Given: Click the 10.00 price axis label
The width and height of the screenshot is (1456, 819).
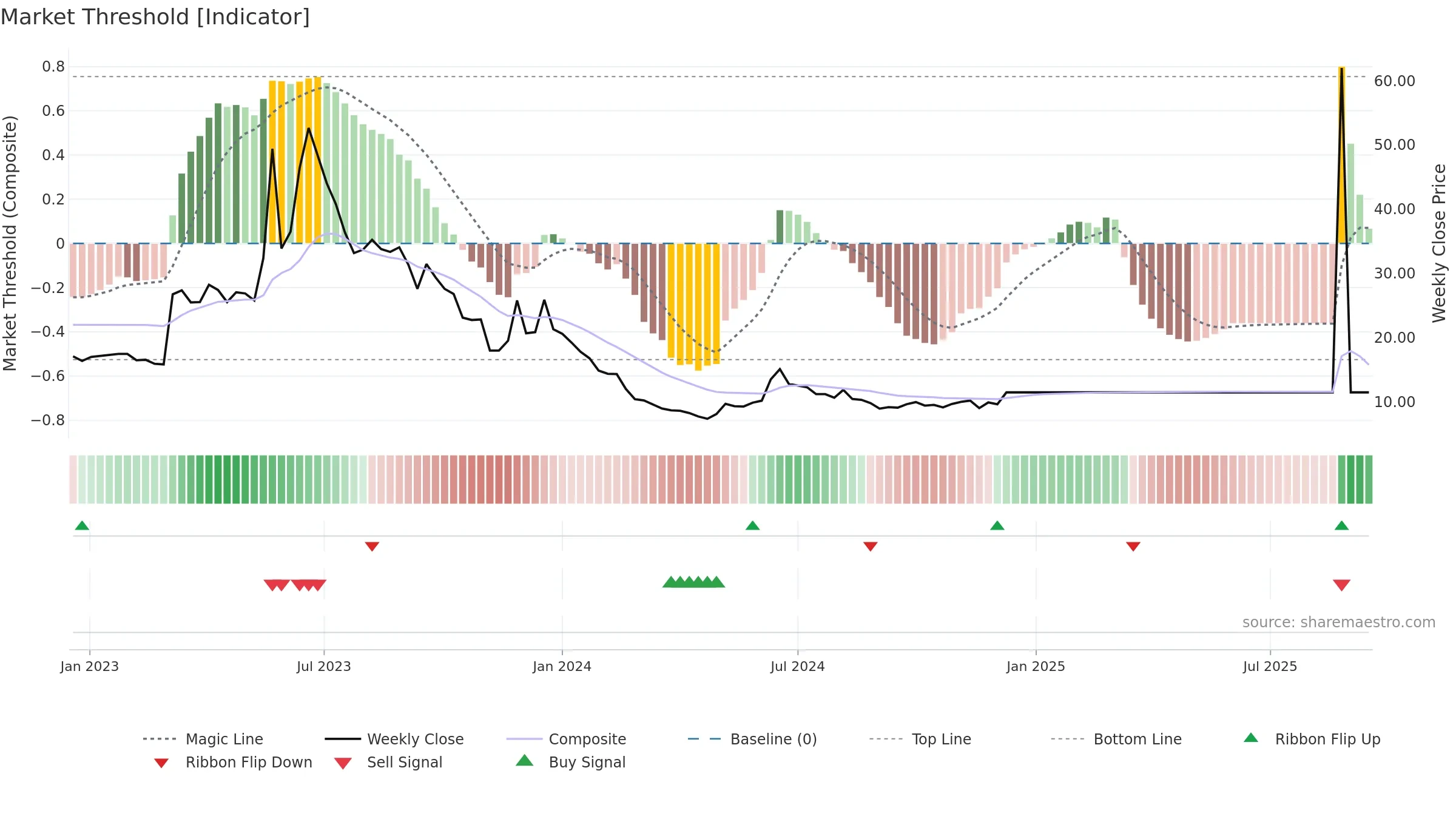Looking at the screenshot, I should tap(1394, 402).
